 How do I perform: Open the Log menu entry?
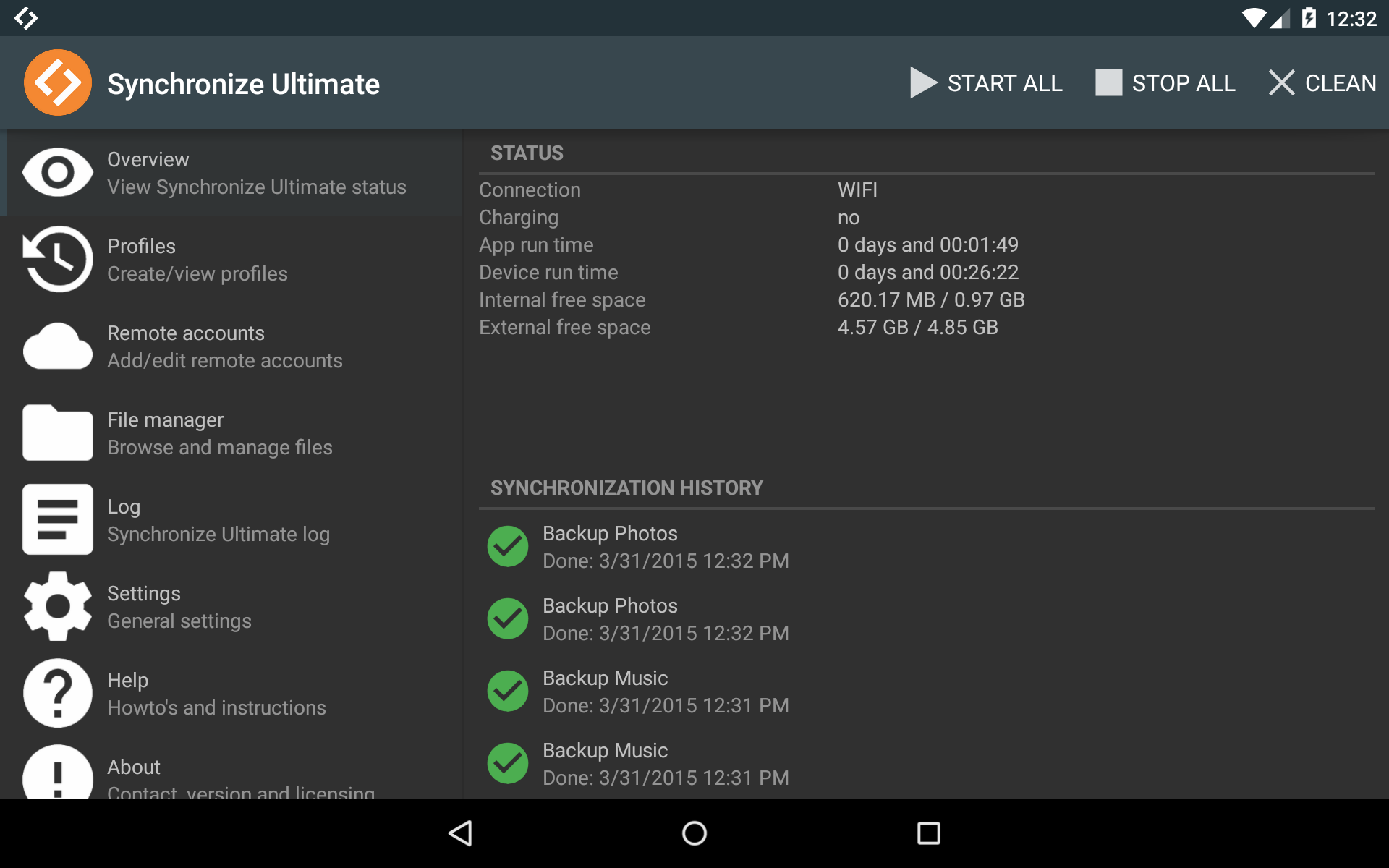(x=231, y=519)
